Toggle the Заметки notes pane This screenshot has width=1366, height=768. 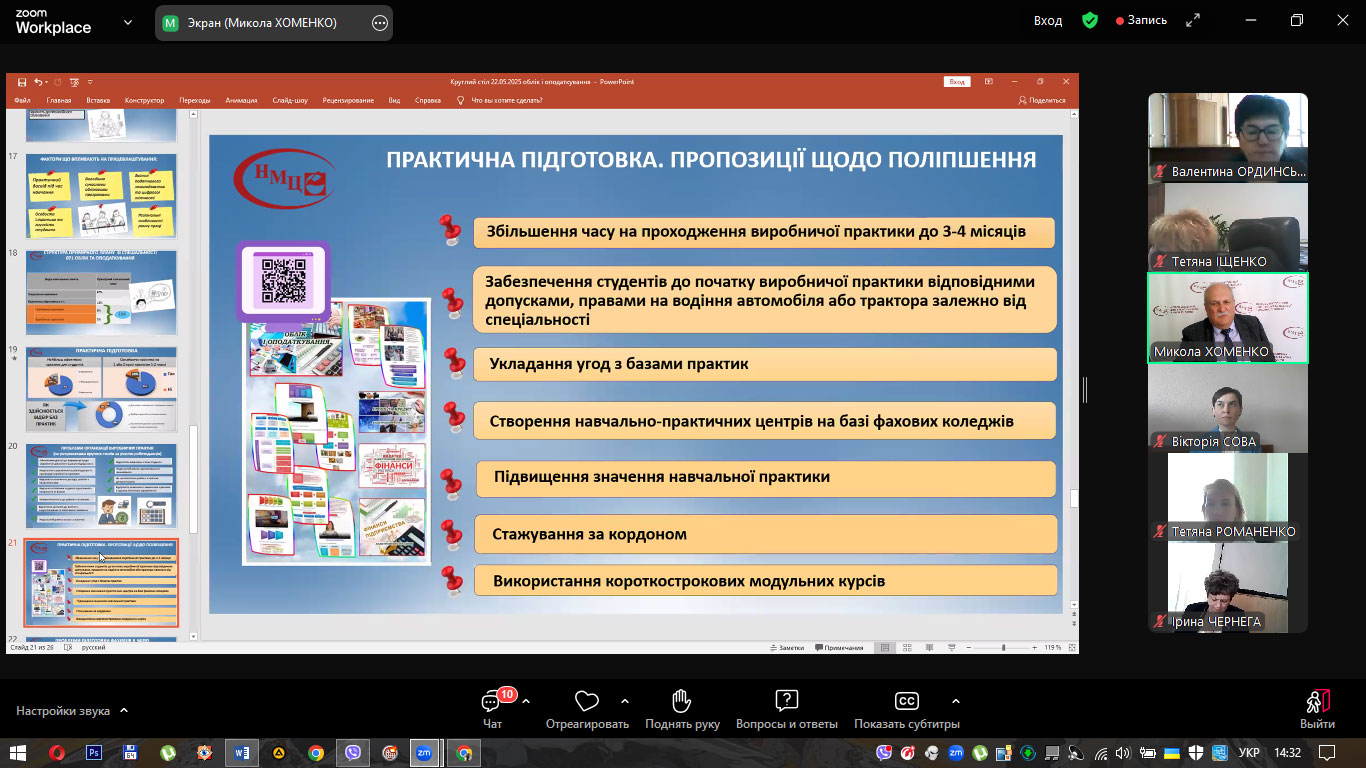(x=786, y=648)
